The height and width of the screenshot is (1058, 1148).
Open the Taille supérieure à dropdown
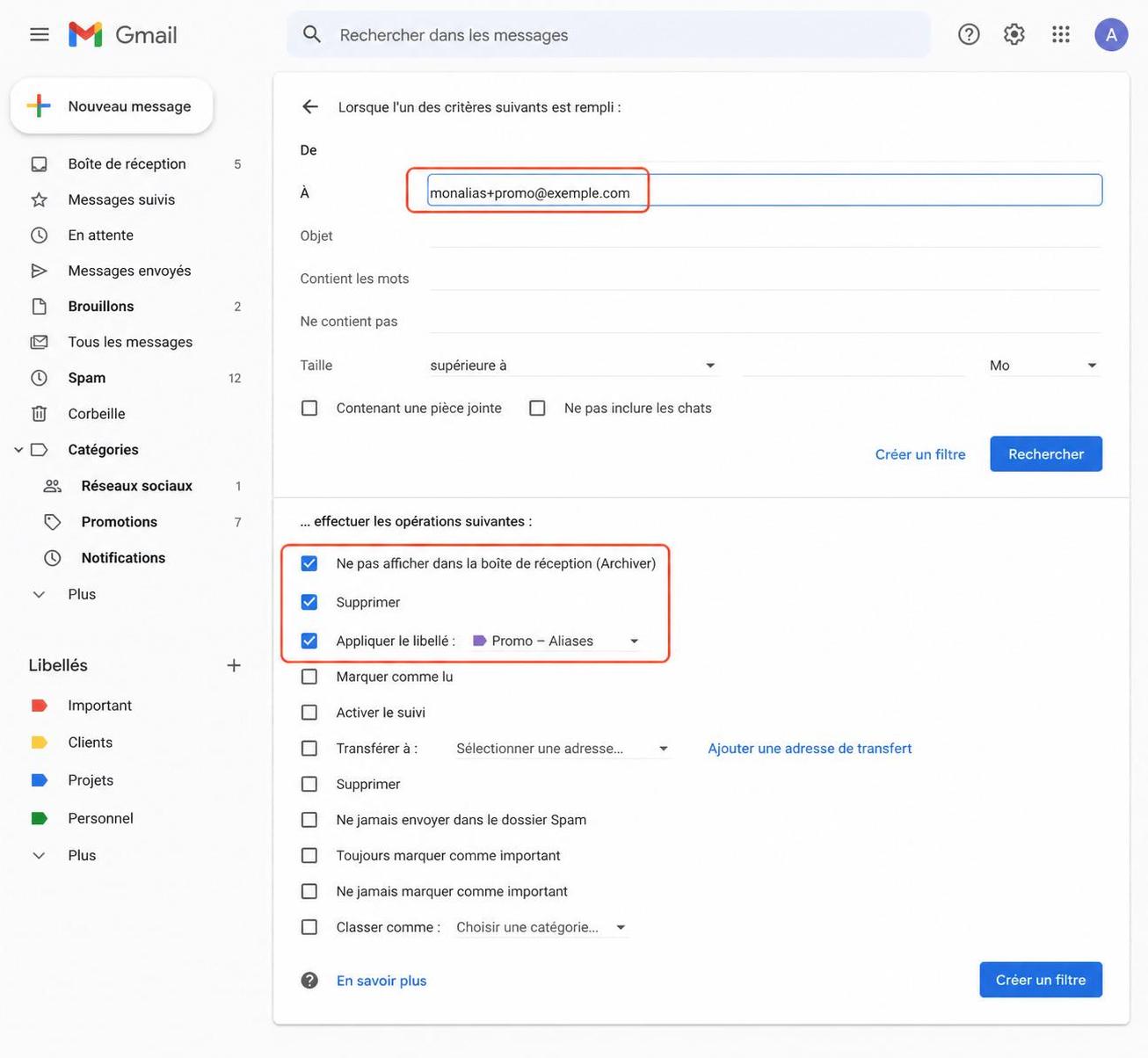(x=573, y=366)
